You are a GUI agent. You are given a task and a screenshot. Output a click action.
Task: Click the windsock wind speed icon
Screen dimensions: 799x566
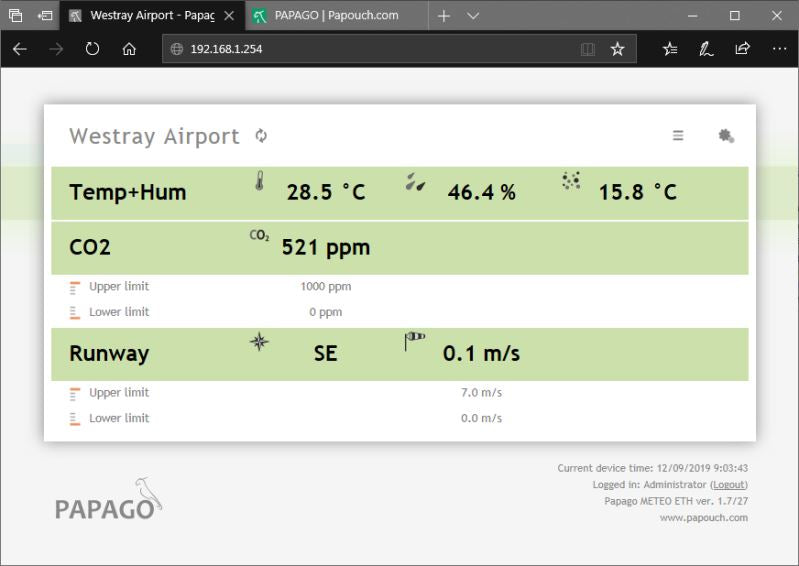[415, 342]
